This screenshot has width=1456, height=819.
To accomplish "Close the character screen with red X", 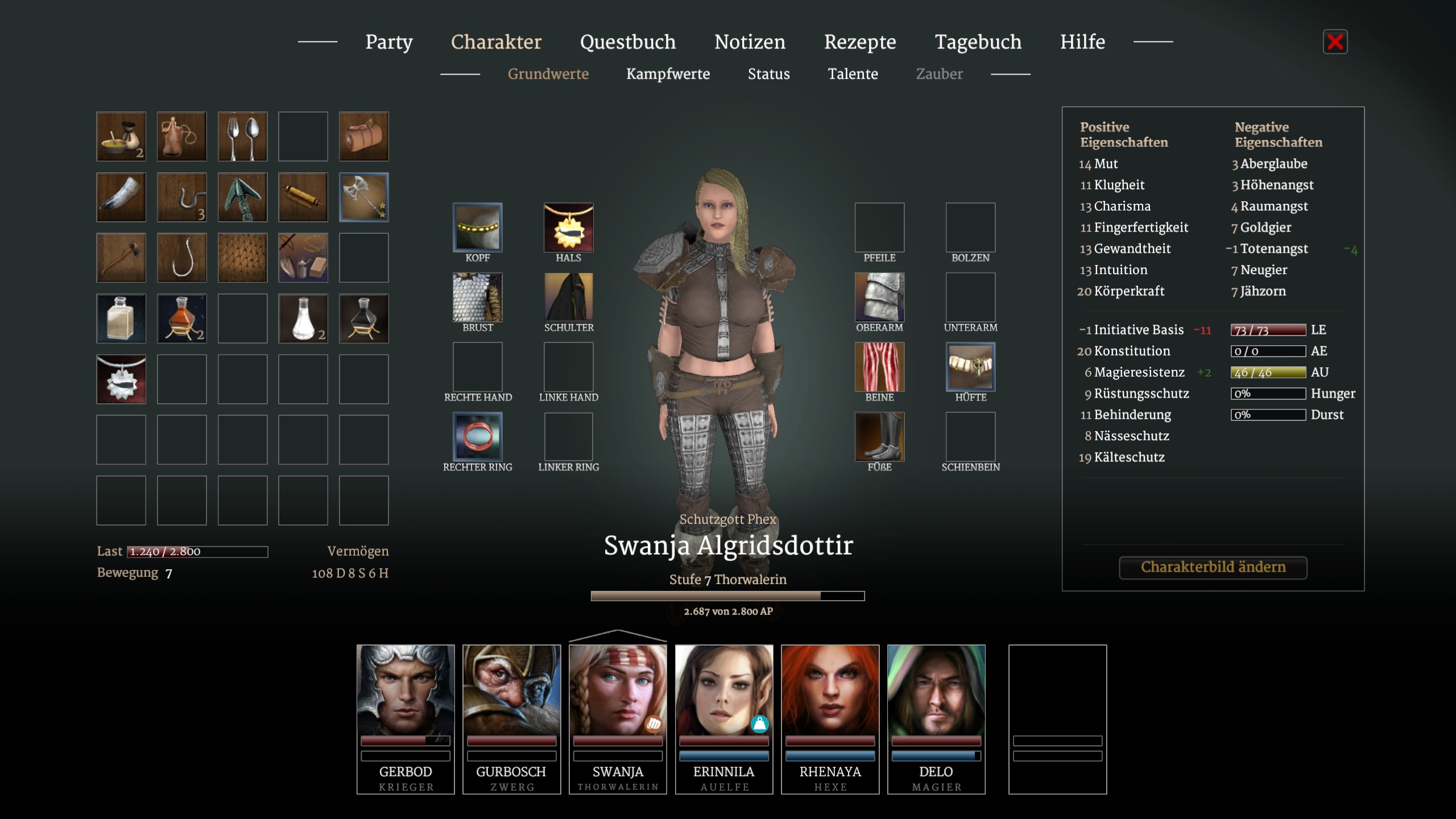I will point(1335,42).
